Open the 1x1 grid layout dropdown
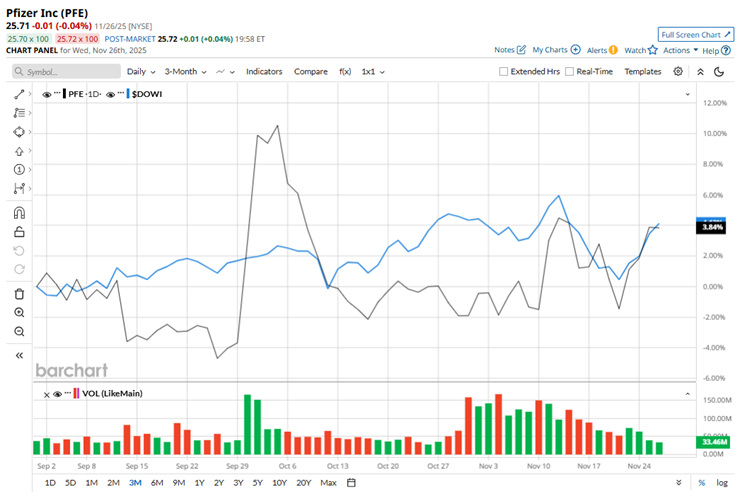Screen dimensions: 752x499 (373, 71)
